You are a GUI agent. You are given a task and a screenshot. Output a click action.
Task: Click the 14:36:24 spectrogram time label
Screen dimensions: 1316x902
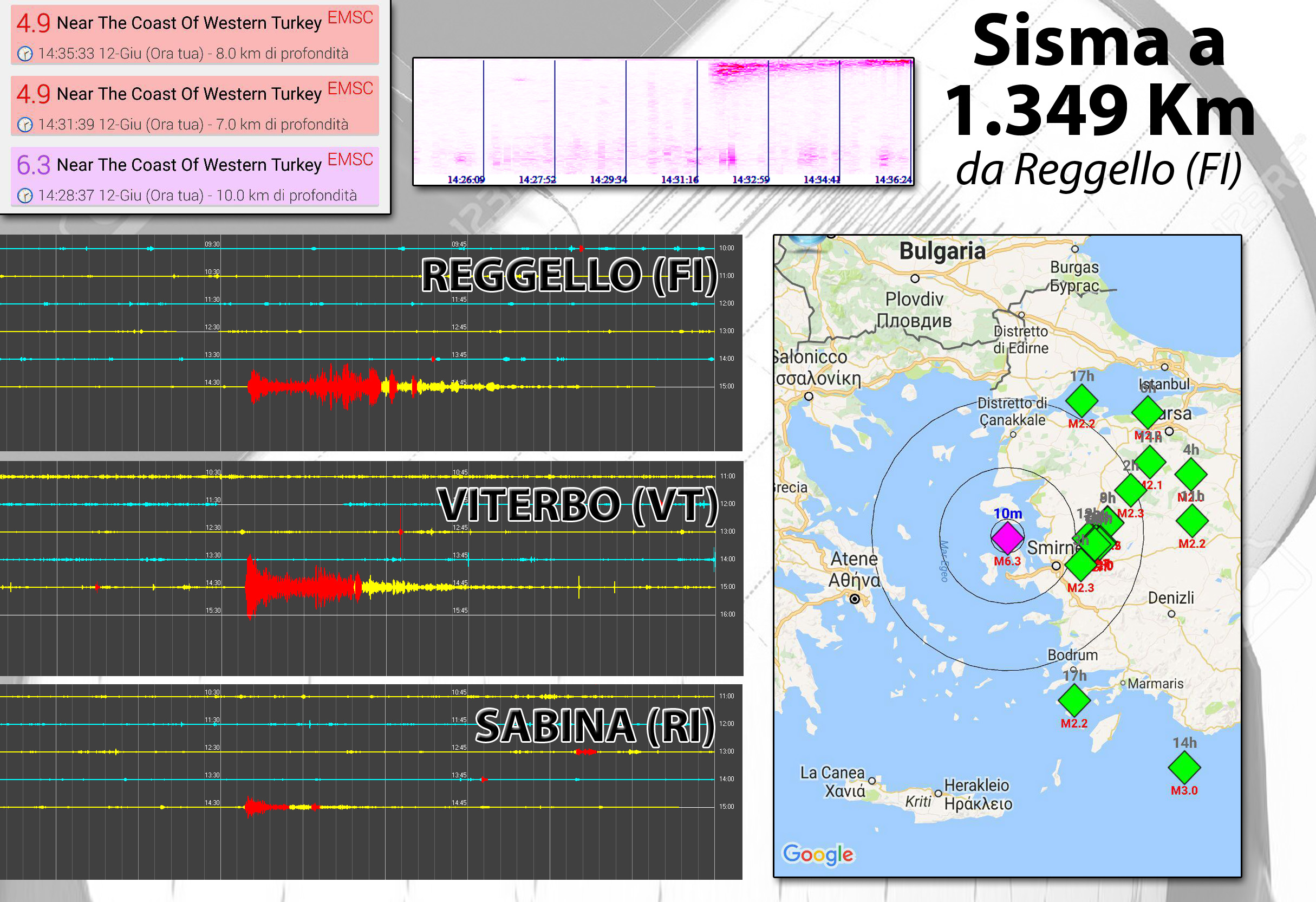coord(893,180)
